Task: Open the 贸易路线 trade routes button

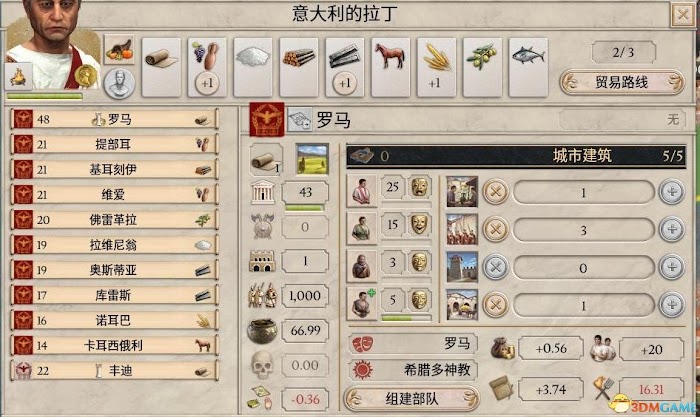Action: tap(621, 82)
